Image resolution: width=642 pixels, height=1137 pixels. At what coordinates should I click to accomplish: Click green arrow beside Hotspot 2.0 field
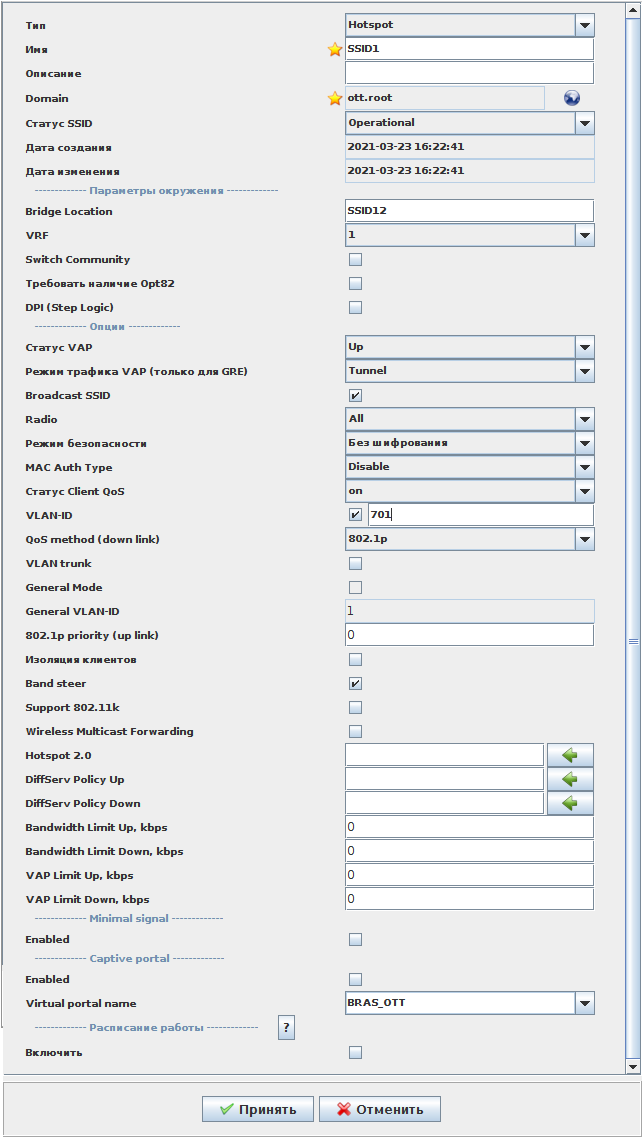[x=570, y=755]
